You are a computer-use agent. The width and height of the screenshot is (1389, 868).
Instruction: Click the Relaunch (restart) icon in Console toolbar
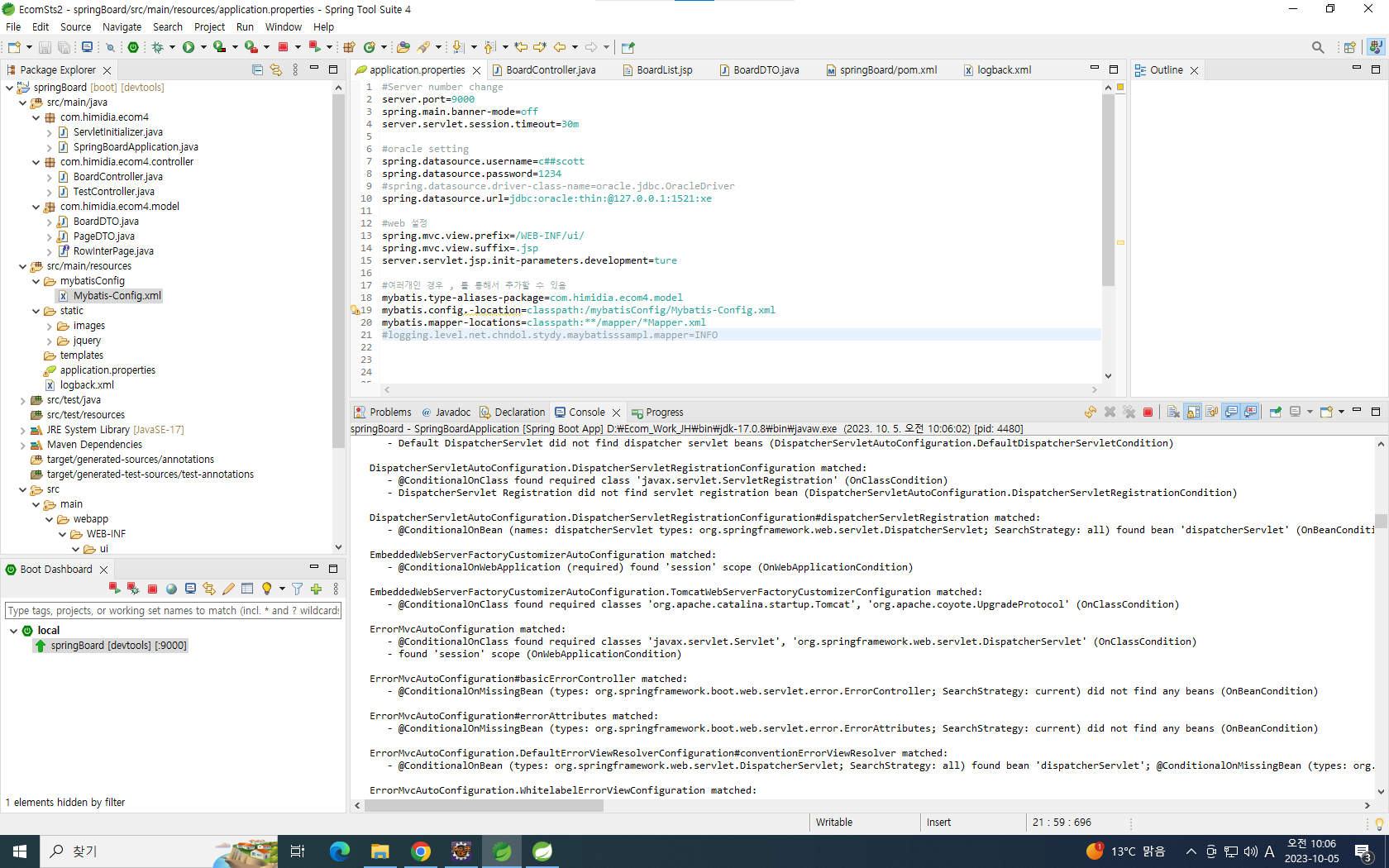coord(1091,412)
